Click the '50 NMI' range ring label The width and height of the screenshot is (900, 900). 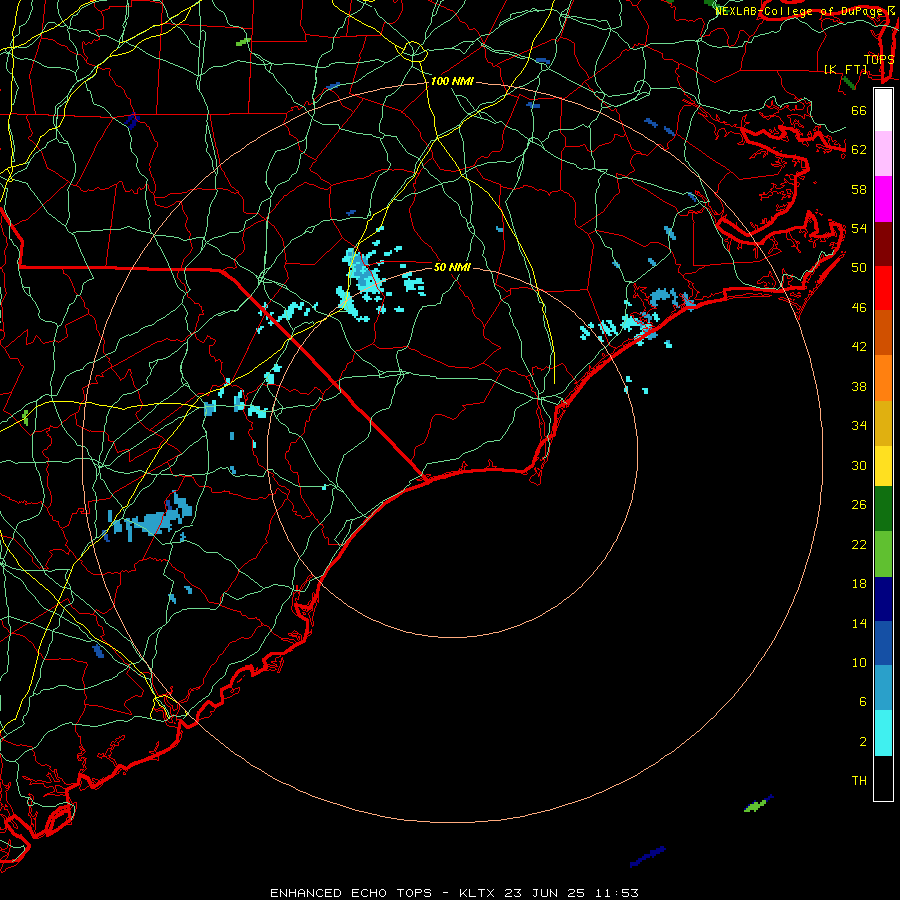[x=452, y=267]
